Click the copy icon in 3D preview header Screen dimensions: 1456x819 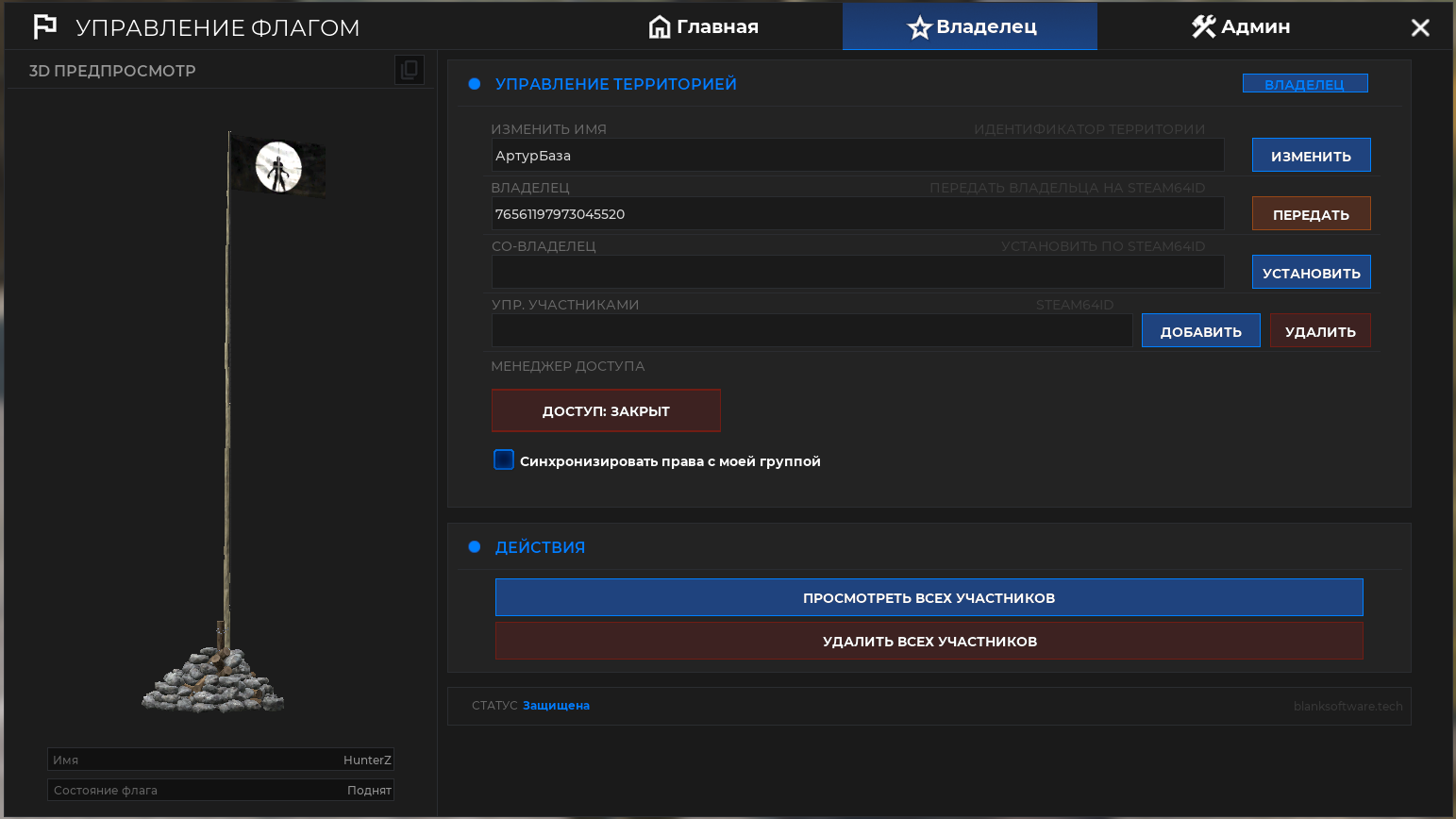pos(410,70)
